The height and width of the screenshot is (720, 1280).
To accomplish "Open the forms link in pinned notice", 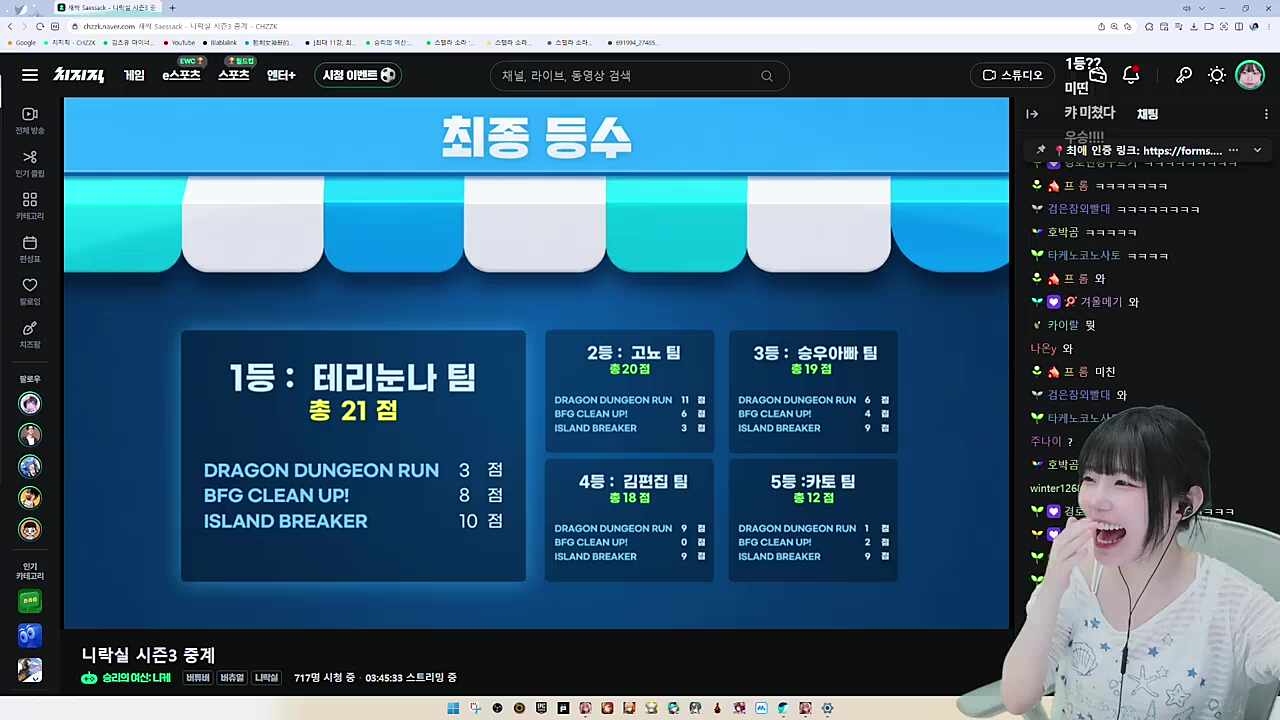I will click(x=1182, y=150).
